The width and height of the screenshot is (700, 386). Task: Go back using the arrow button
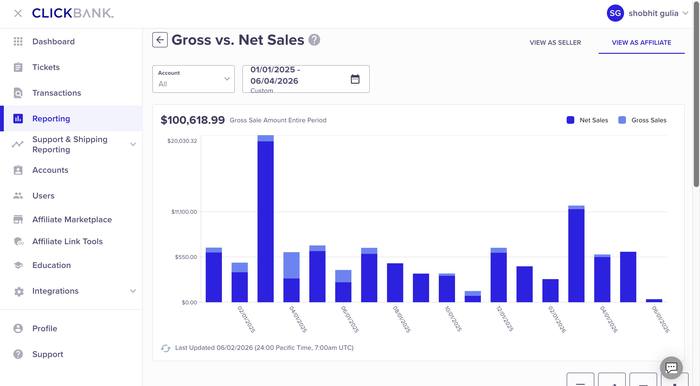click(x=160, y=40)
